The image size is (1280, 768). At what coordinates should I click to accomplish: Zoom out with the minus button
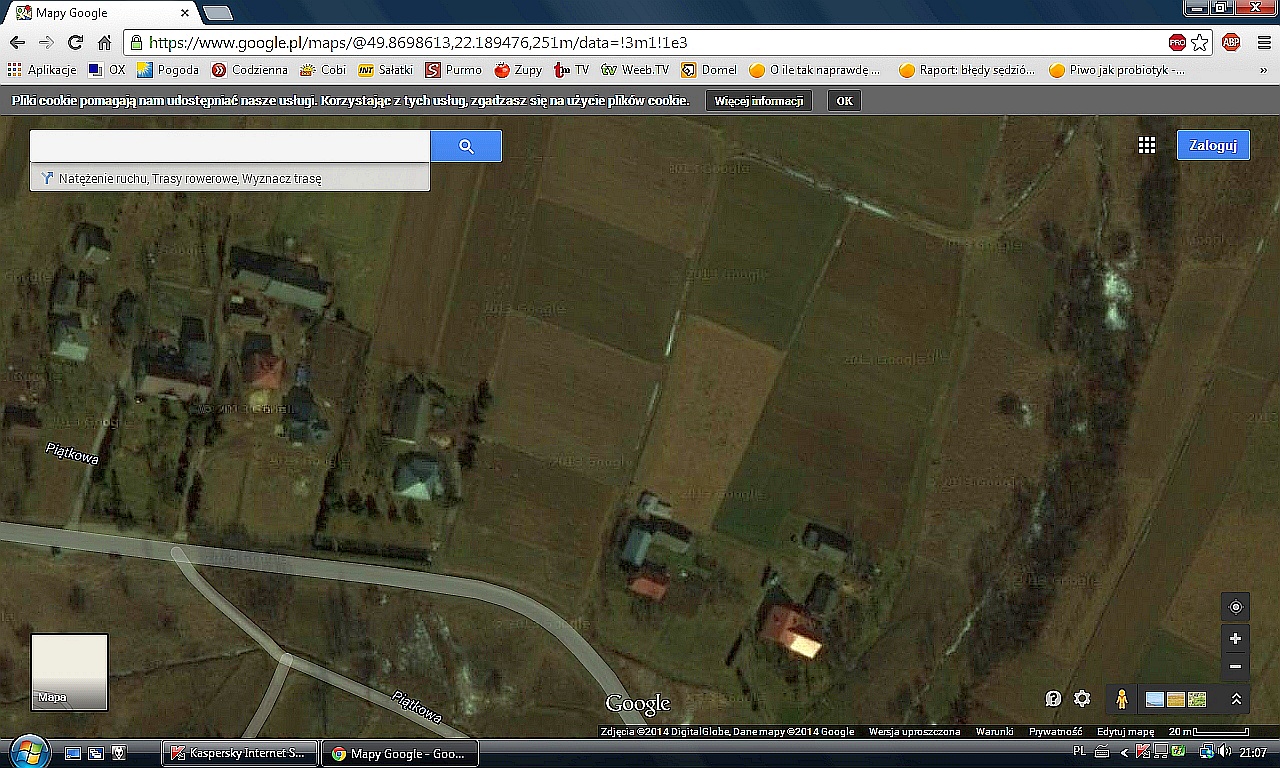1235,667
